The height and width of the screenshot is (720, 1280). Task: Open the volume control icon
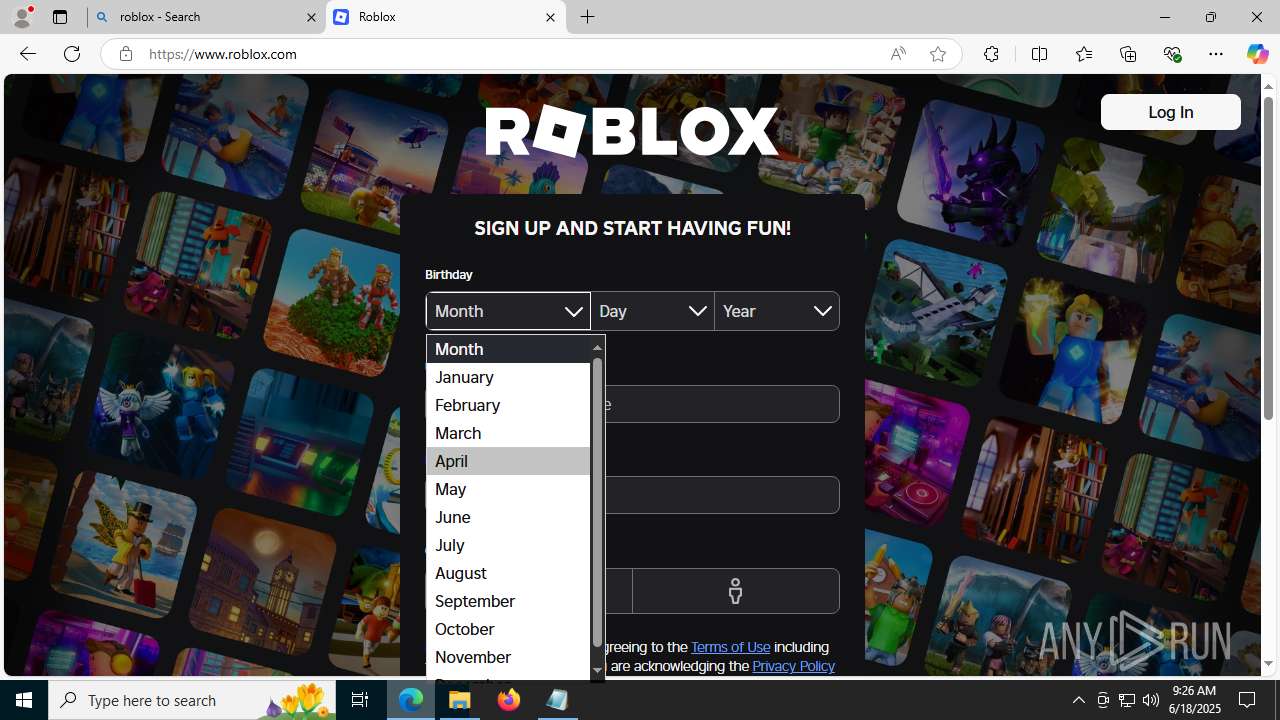tap(1150, 700)
